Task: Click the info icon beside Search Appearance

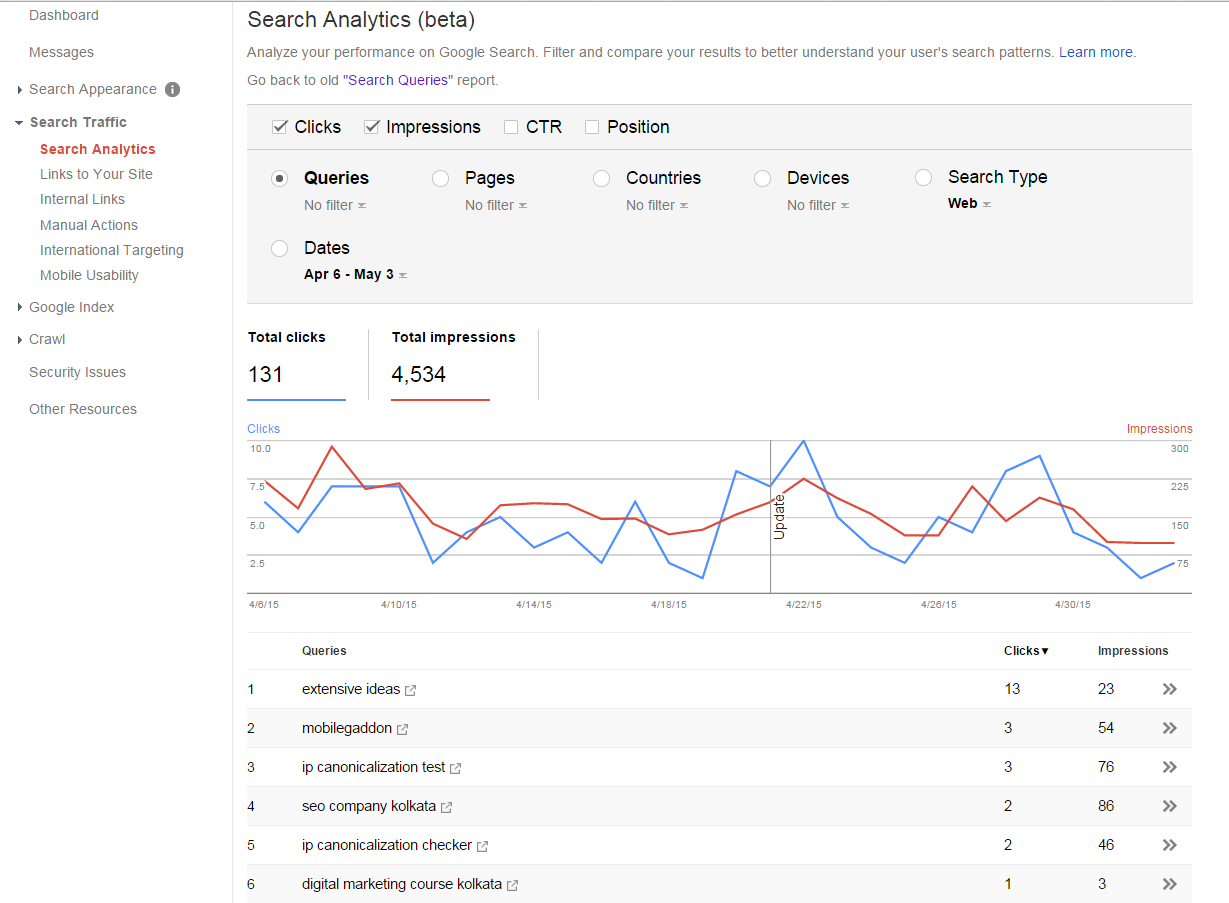Action: (x=172, y=89)
